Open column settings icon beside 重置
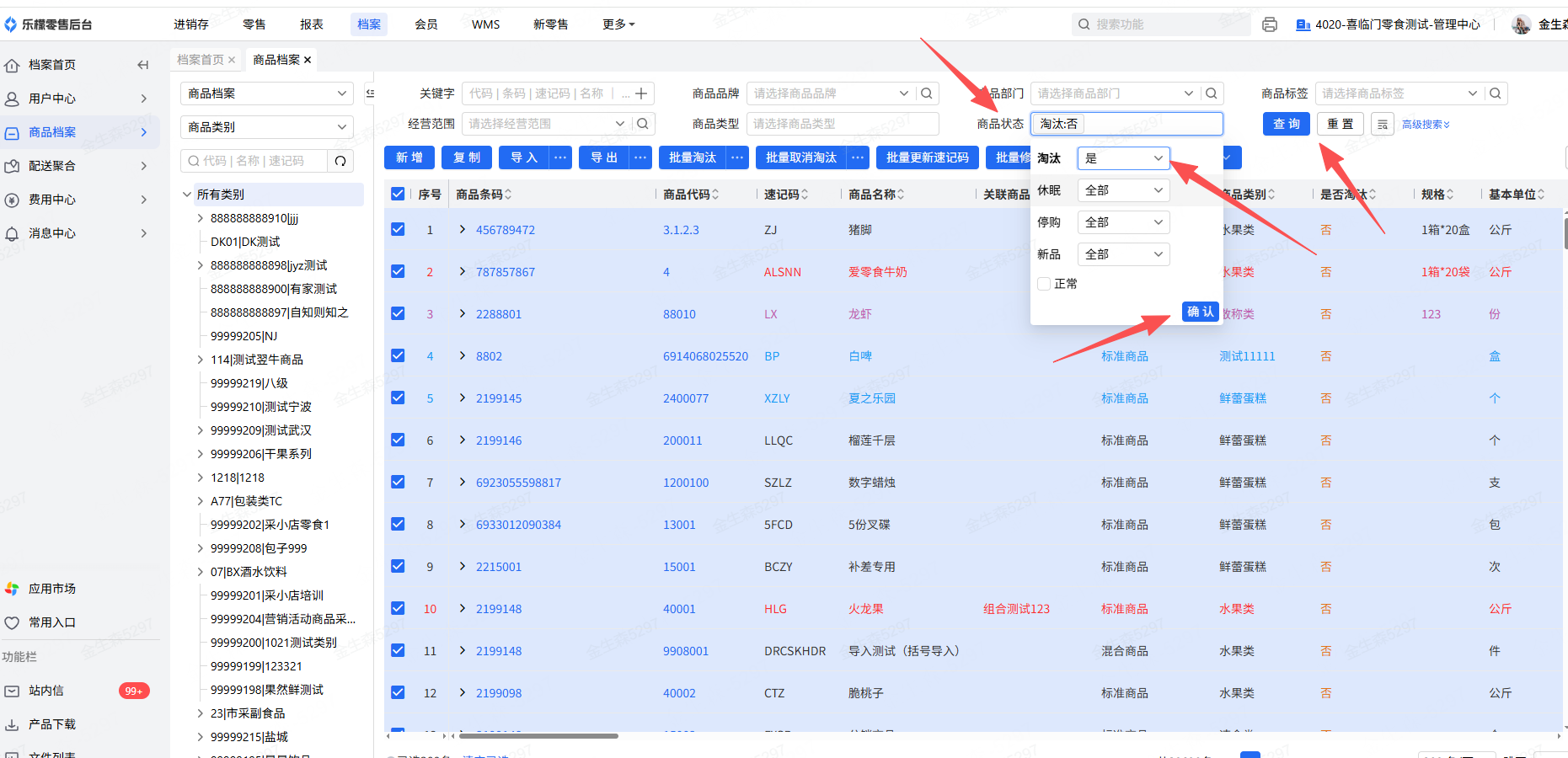 click(1383, 124)
